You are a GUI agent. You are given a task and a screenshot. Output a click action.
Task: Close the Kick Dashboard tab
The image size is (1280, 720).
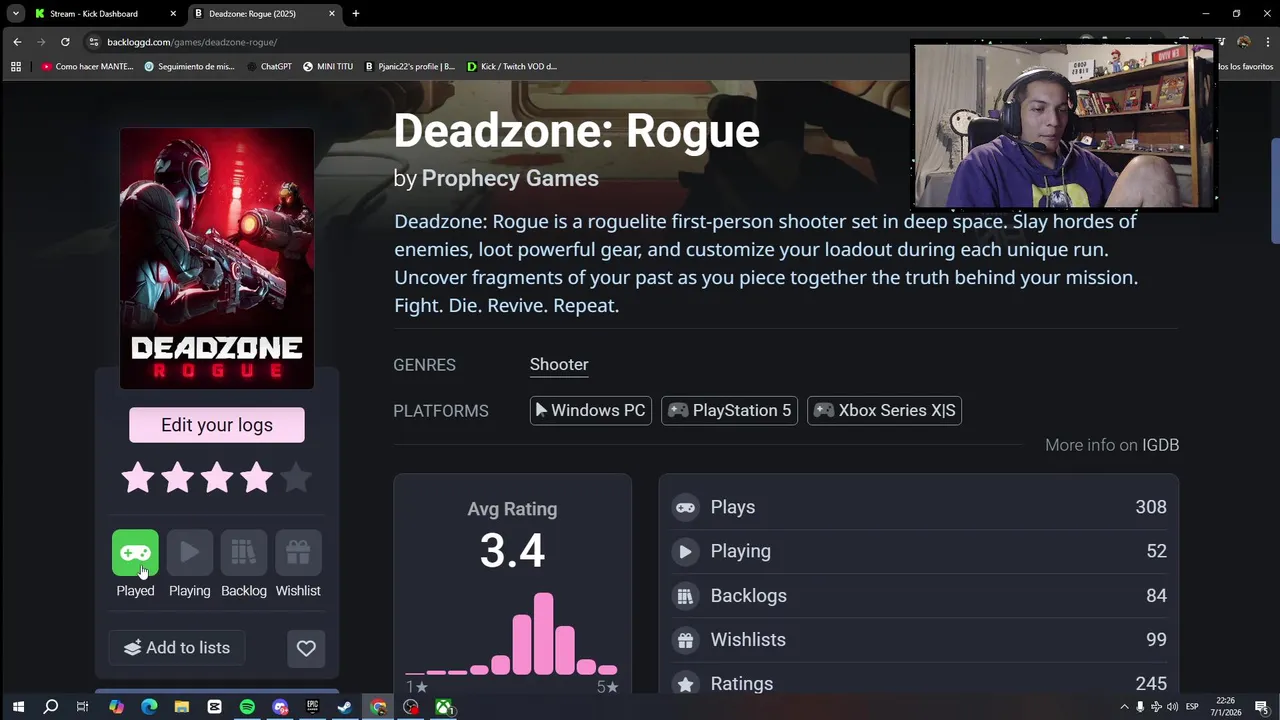pos(173,14)
